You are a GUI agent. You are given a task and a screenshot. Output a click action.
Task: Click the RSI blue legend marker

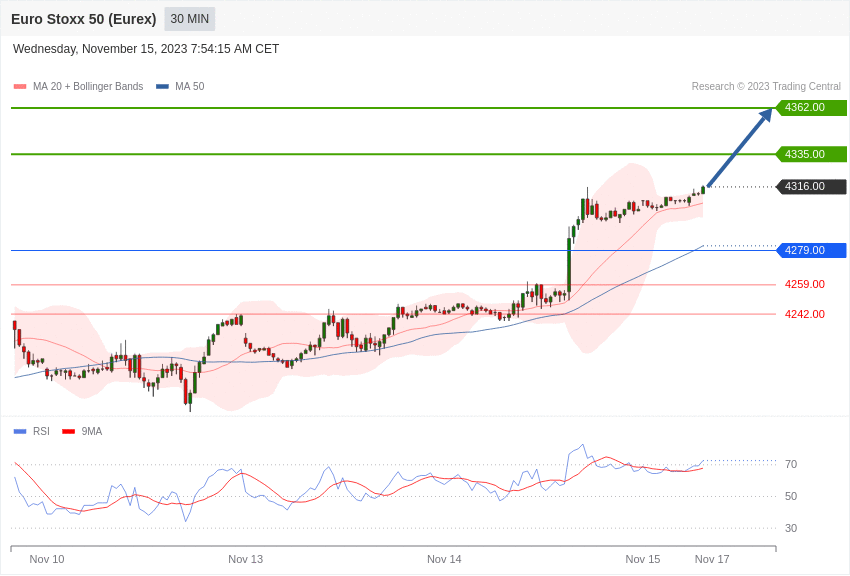tap(20, 431)
